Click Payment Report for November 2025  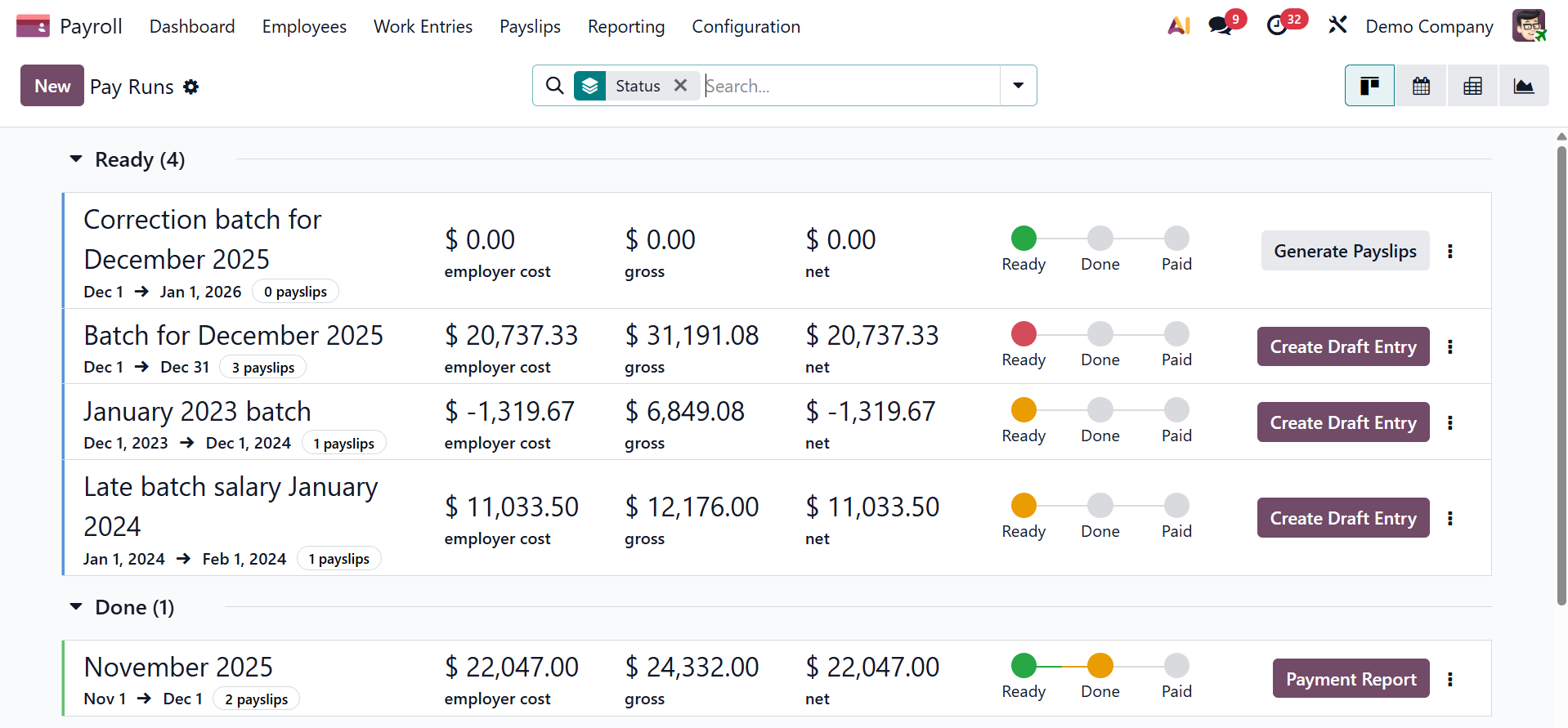point(1351,679)
